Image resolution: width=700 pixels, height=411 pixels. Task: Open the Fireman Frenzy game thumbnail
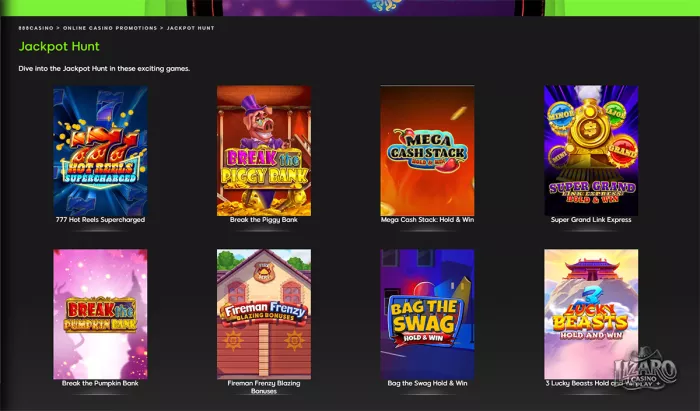click(x=264, y=314)
